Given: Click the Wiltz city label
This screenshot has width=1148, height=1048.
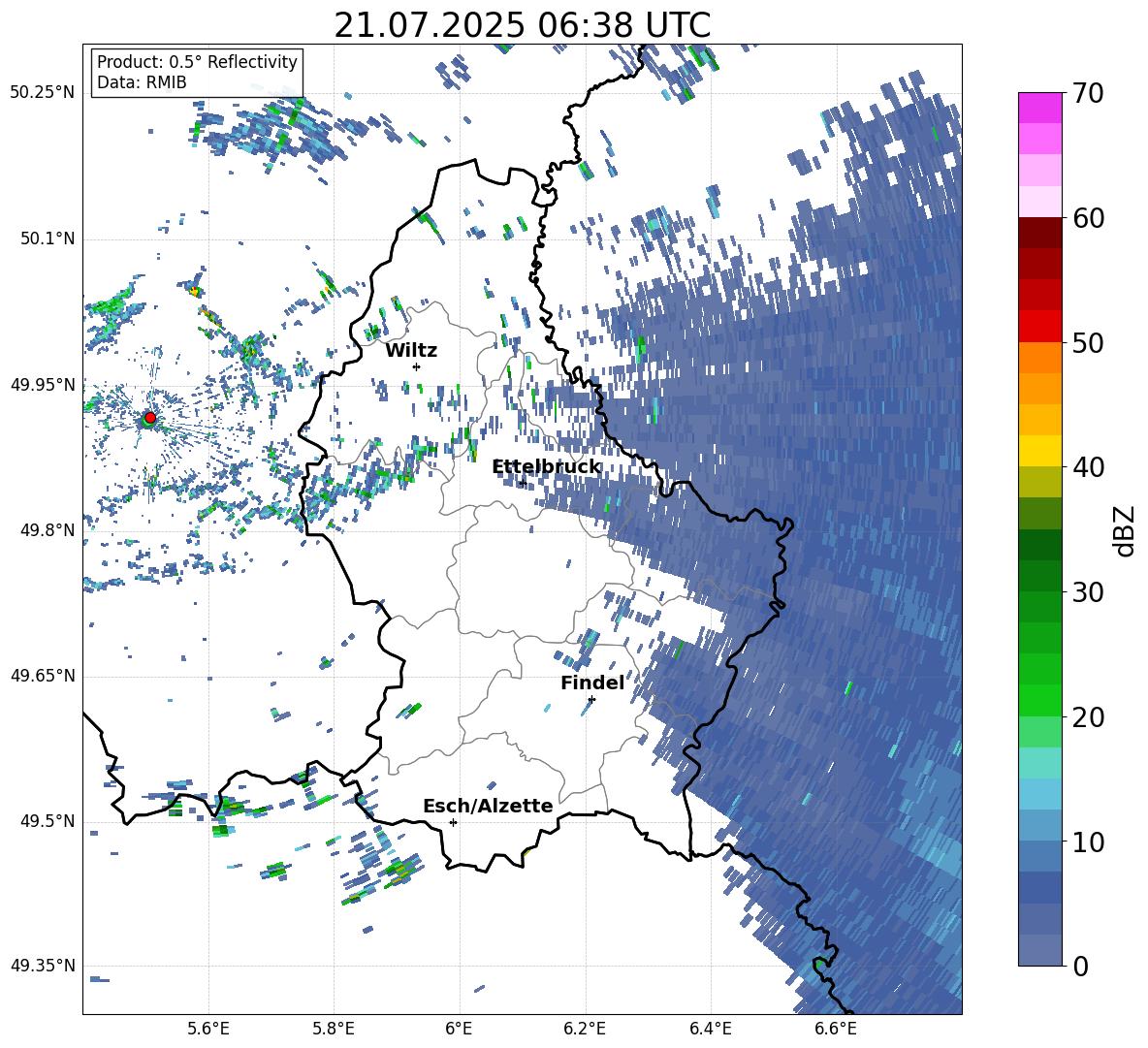Looking at the screenshot, I should [x=411, y=351].
